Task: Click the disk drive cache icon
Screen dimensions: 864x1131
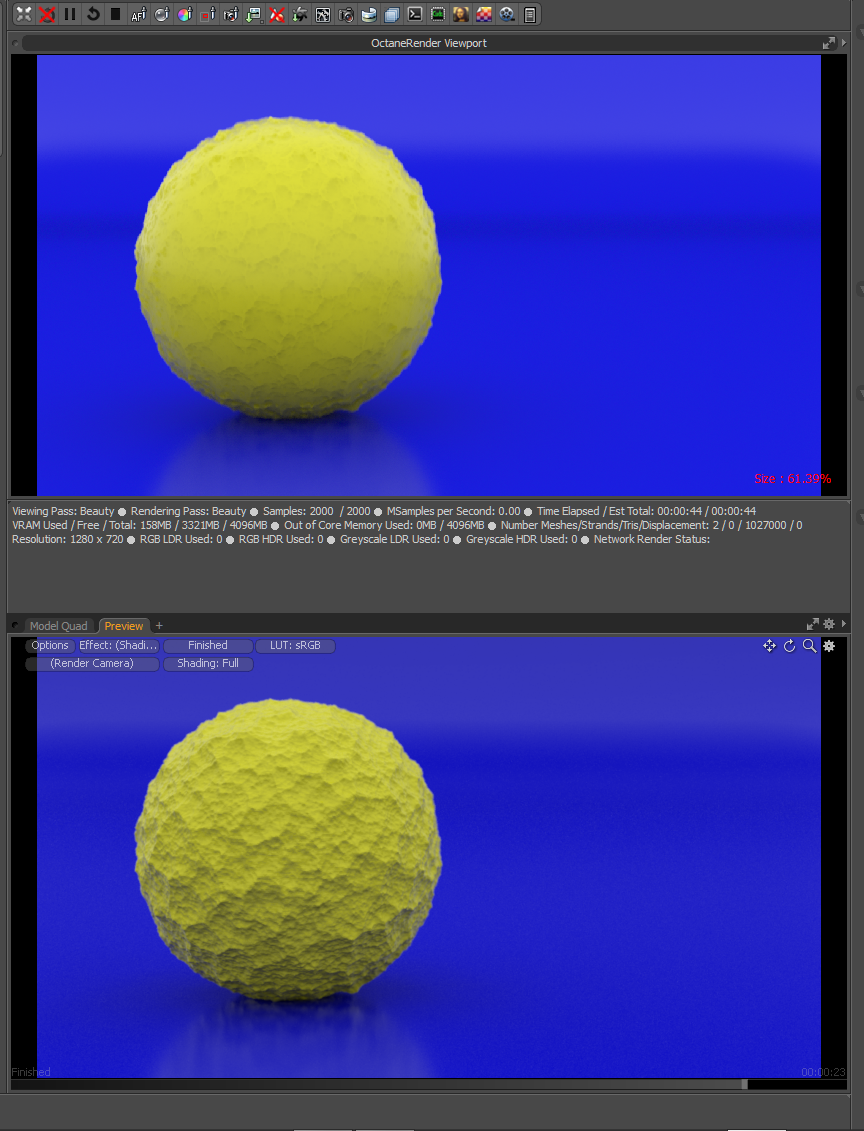Action: [369, 14]
